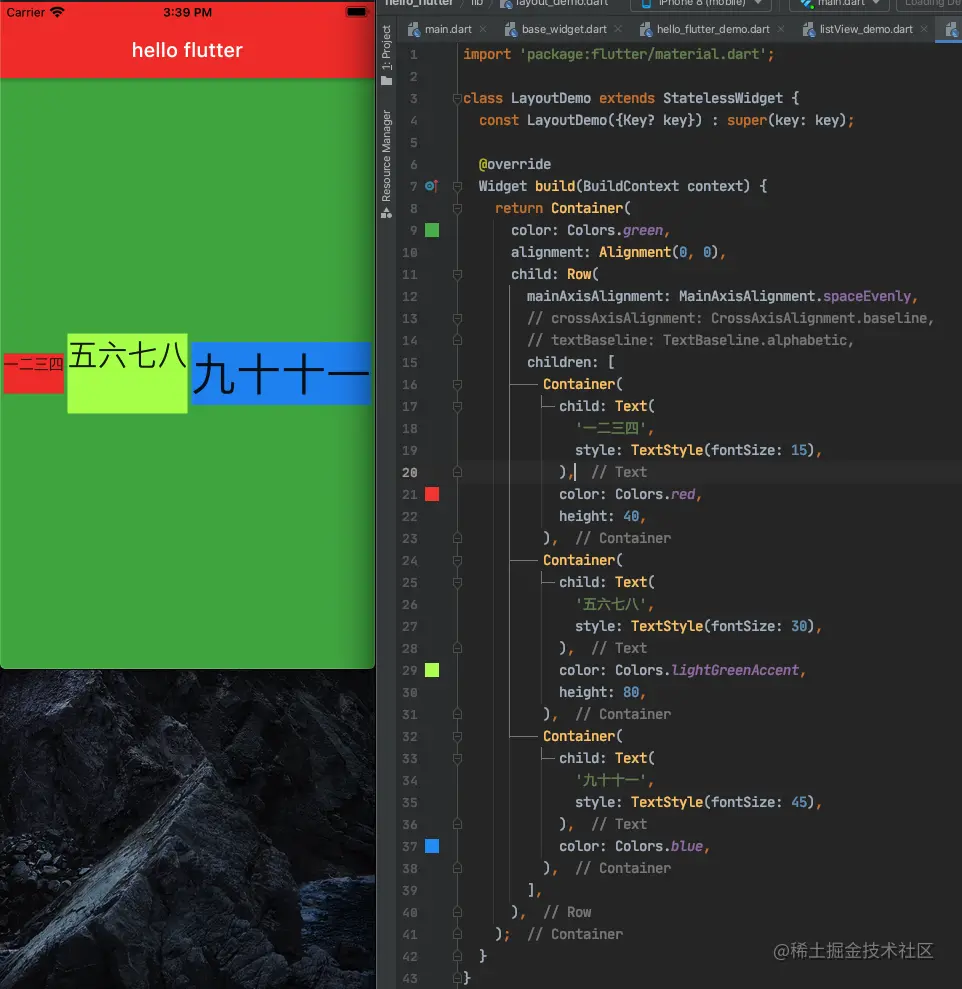Switch to the main.dart editor tab
The image size is (962, 989).
[448, 29]
